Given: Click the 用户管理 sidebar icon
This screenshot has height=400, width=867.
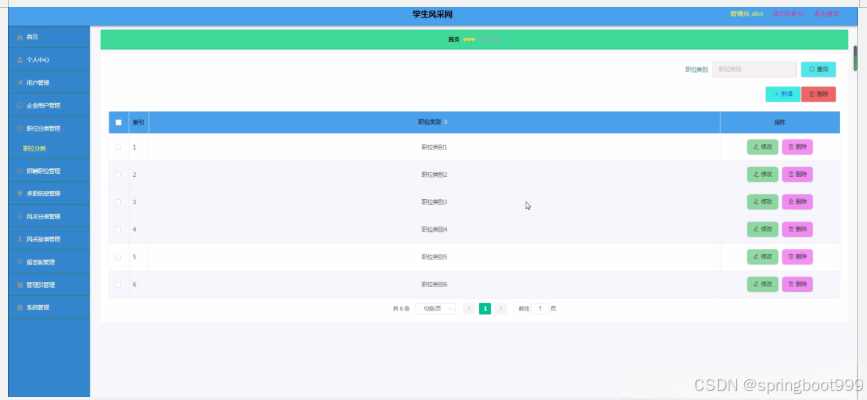Looking at the screenshot, I should (20, 82).
